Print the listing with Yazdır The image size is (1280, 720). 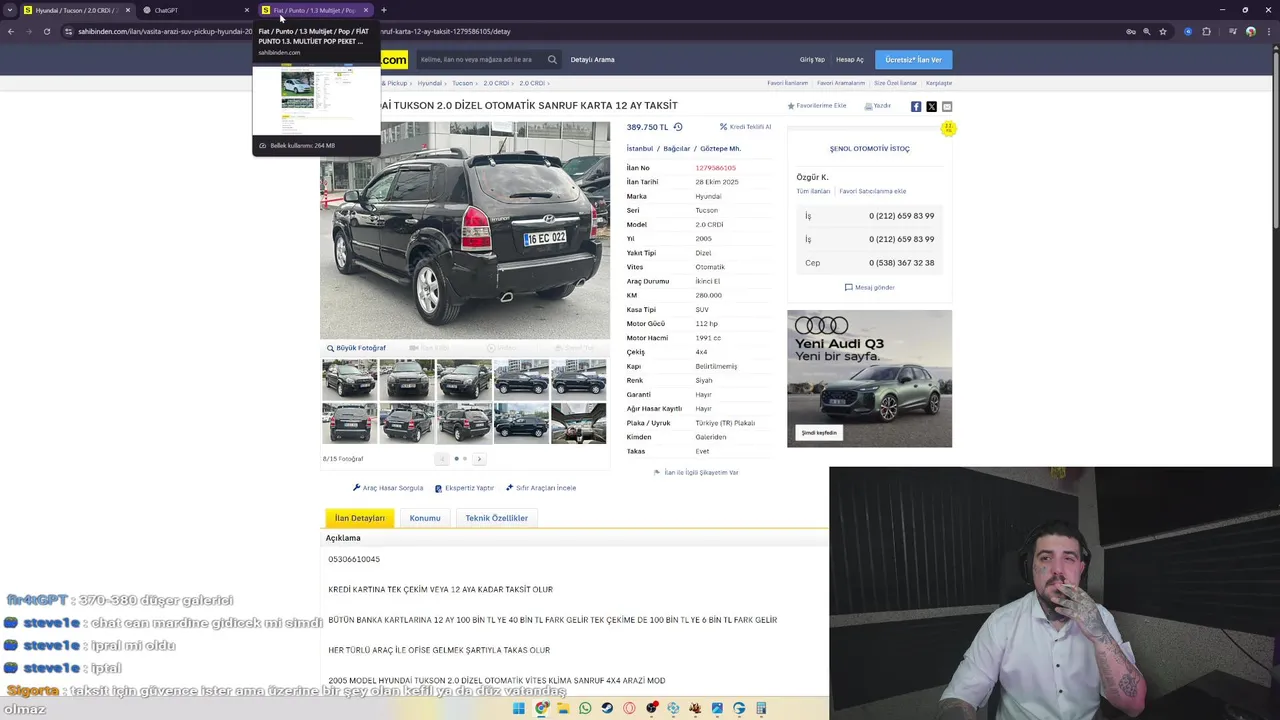[878, 106]
